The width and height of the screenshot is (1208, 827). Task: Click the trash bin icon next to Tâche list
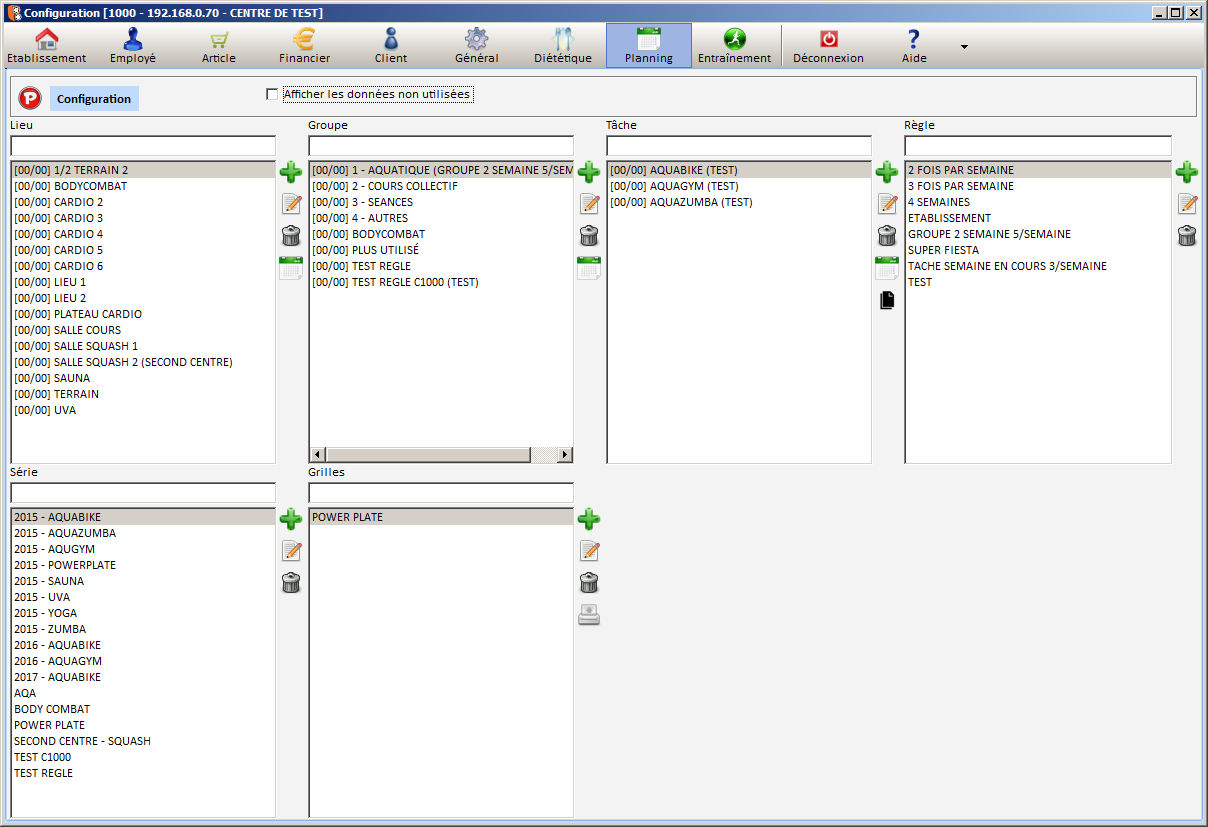(x=887, y=236)
